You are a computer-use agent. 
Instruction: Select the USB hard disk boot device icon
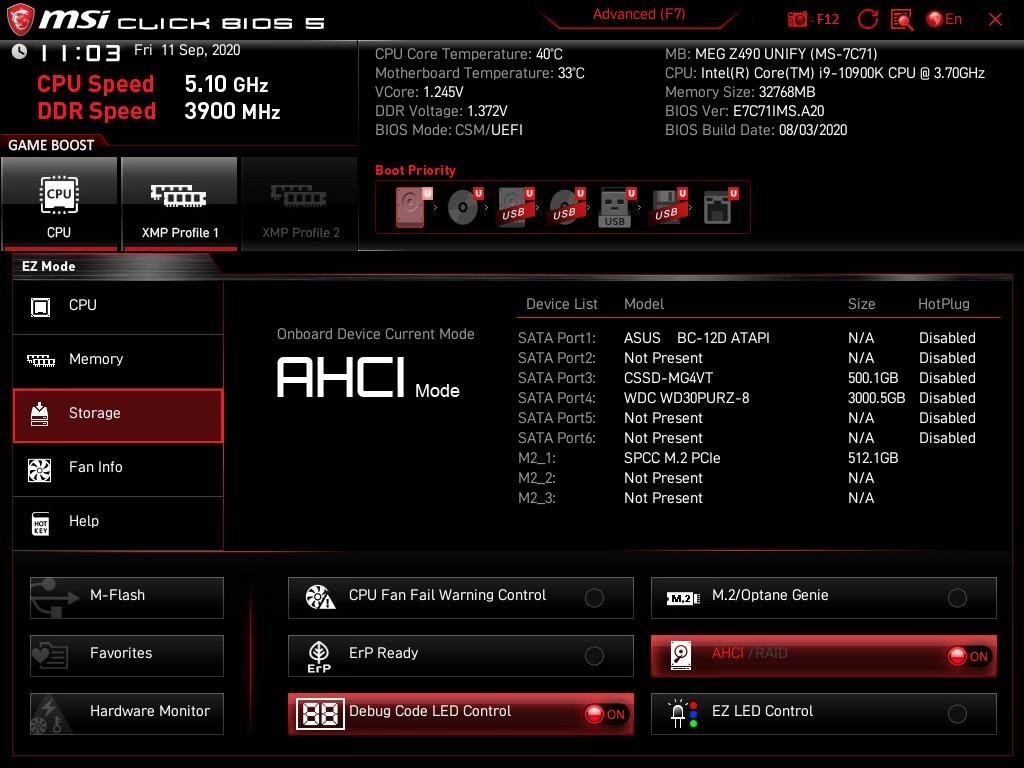516,207
